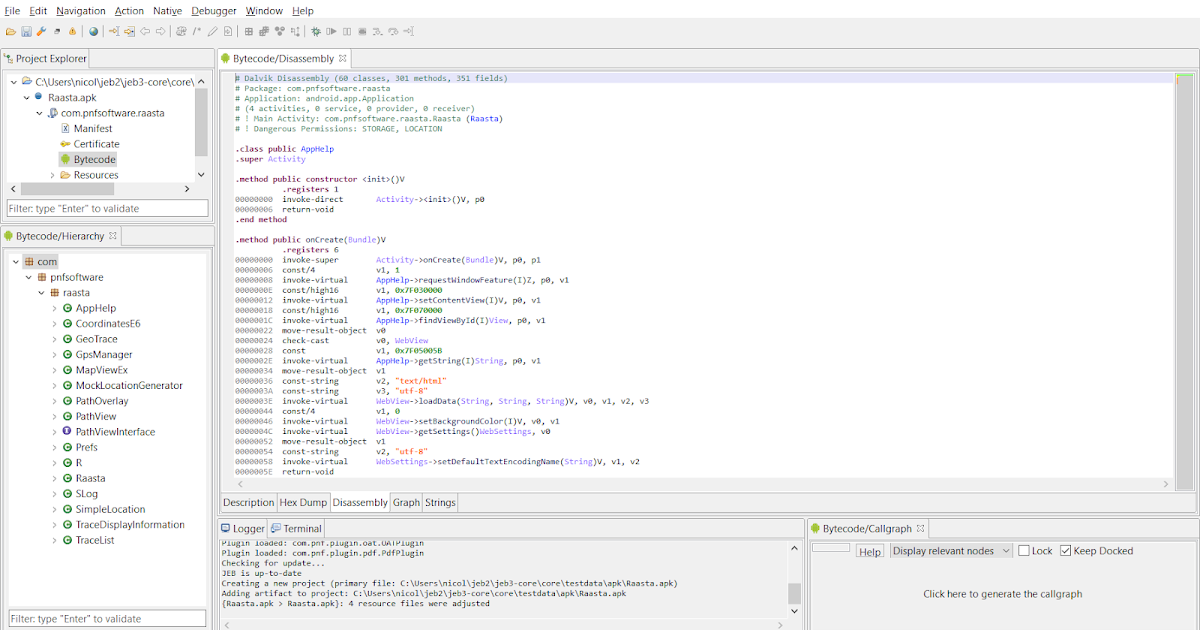Click the Disassembly horizontal scrollbar
The image size is (1200, 630).
[703, 484]
